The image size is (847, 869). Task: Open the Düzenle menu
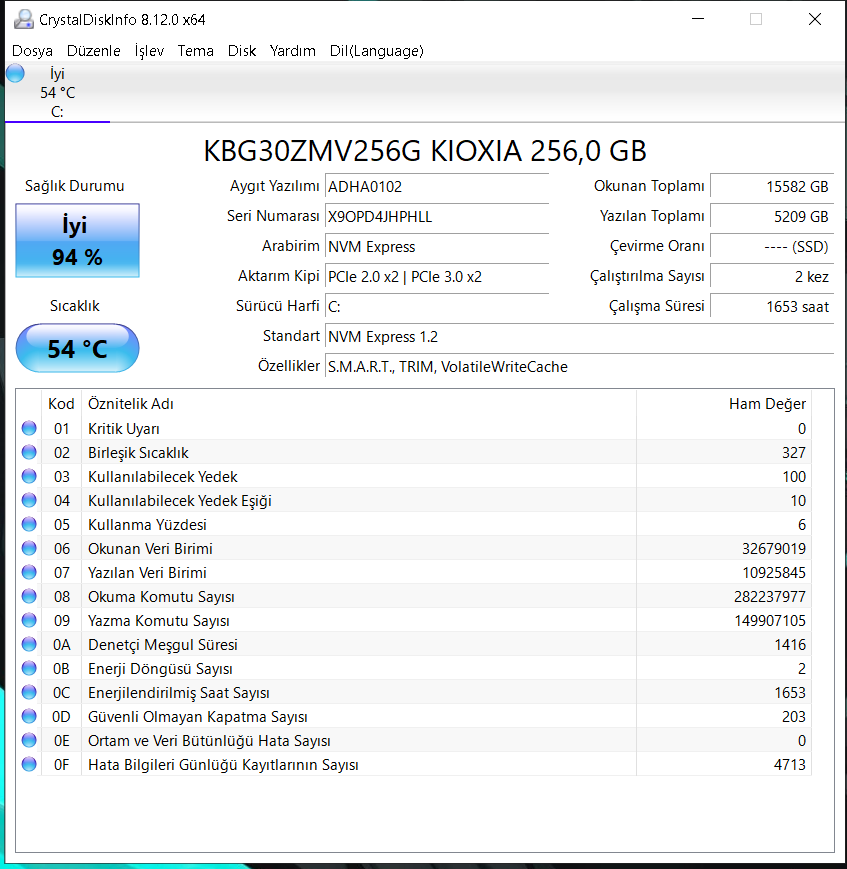(93, 51)
